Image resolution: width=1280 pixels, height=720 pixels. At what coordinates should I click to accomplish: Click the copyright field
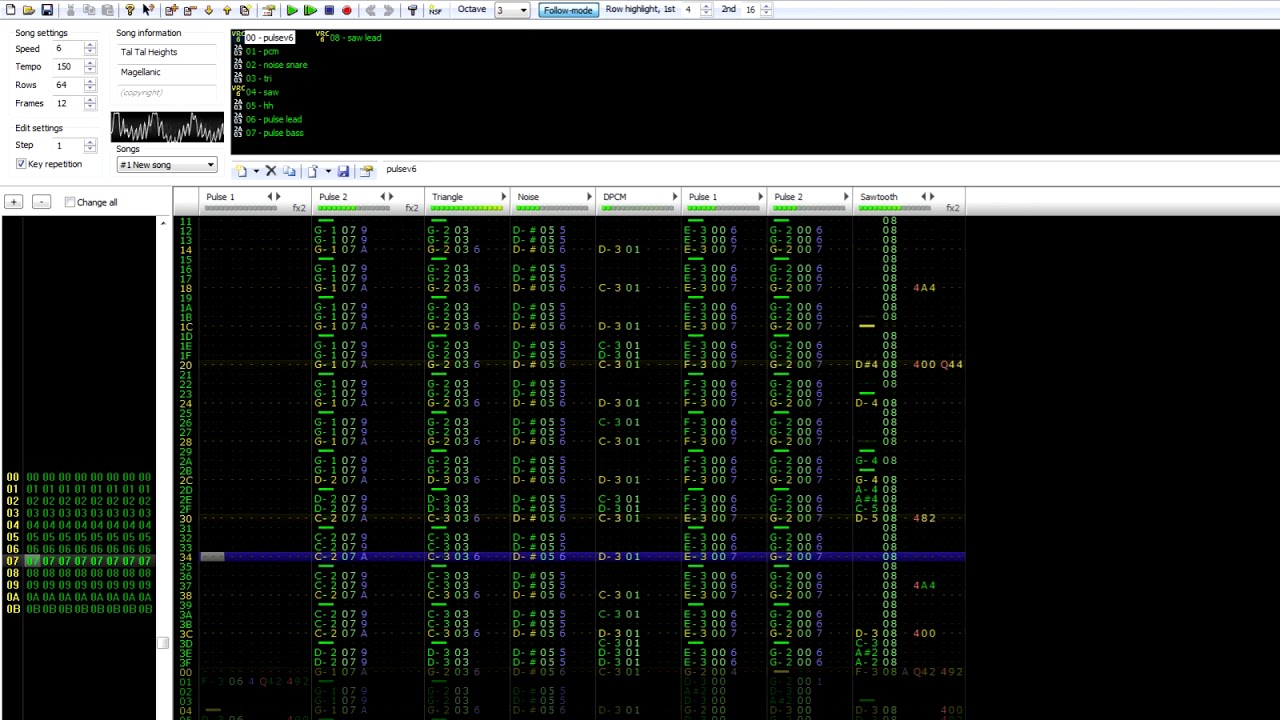[x=165, y=92]
